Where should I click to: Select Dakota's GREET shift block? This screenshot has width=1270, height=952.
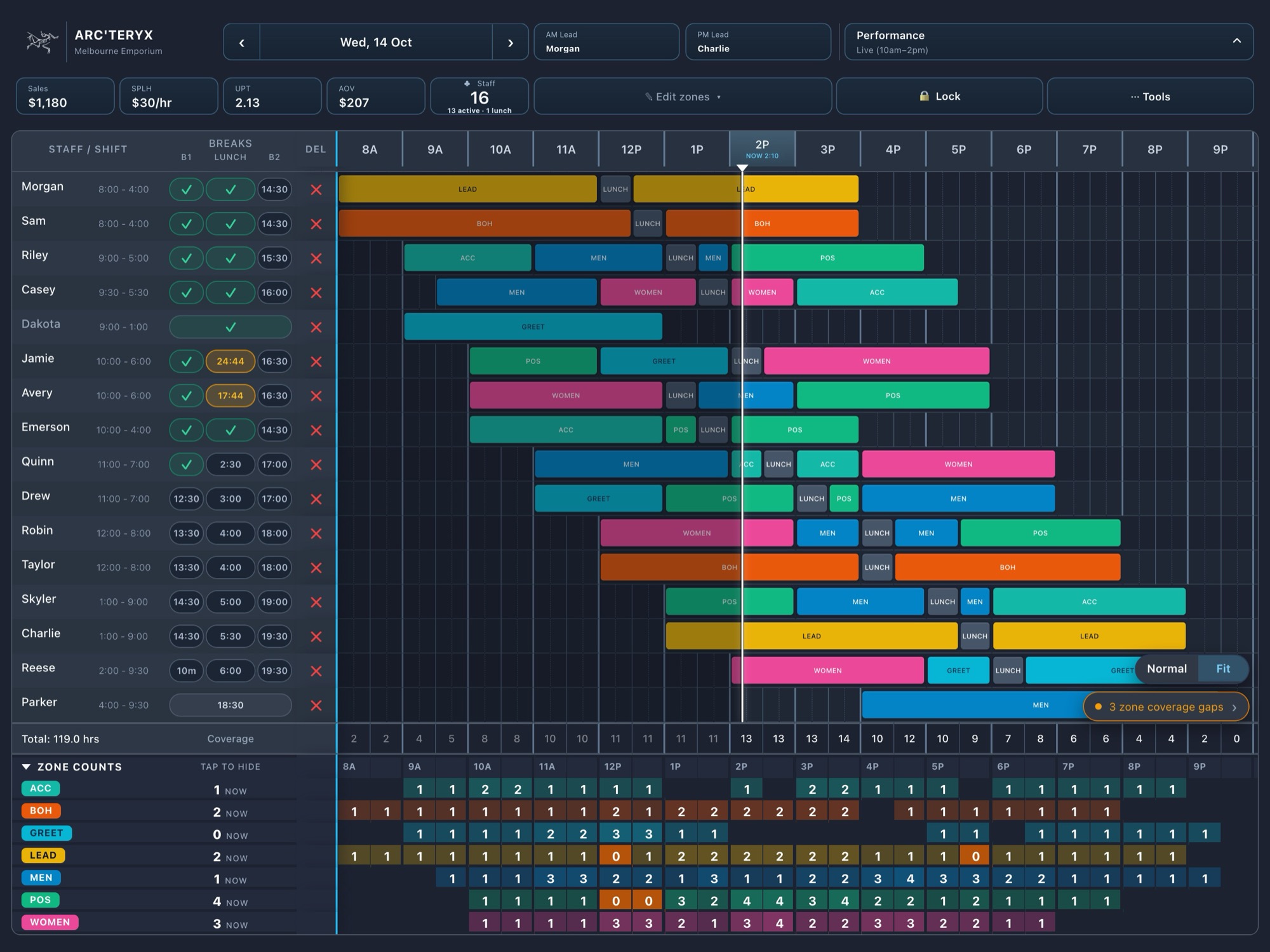click(x=533, y=327)
